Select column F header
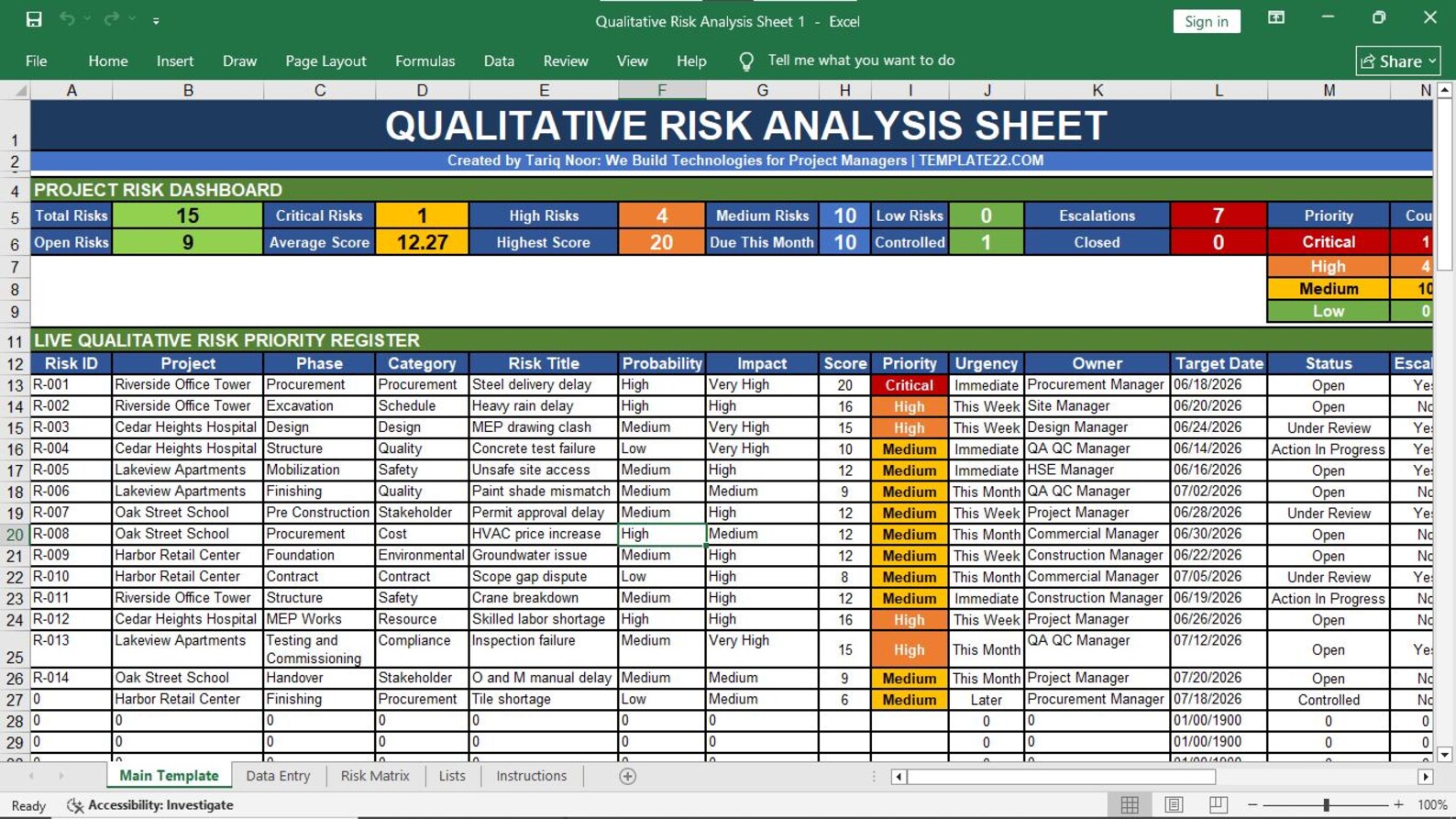 click(662, 91)
